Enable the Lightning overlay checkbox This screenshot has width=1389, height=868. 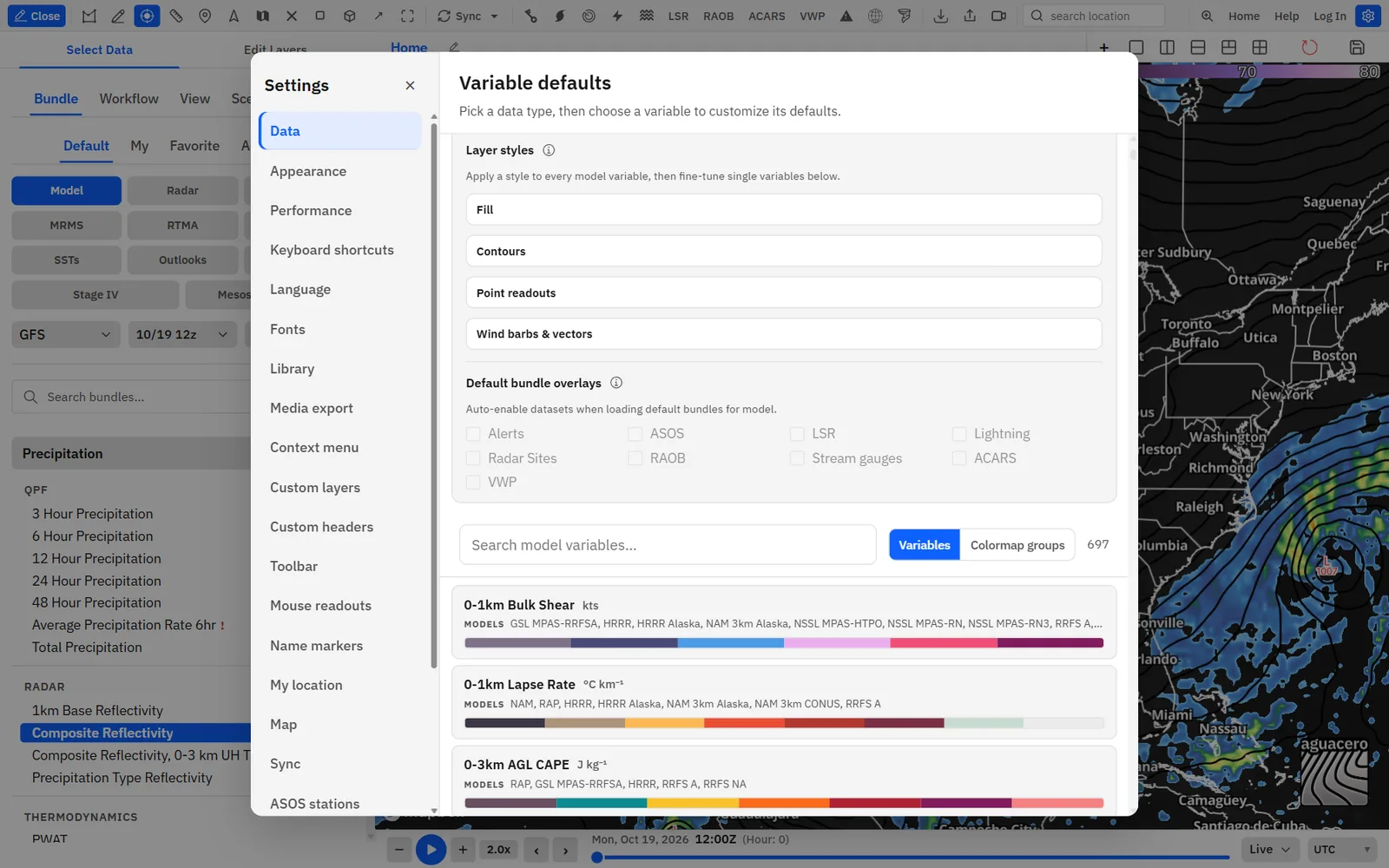(x=959, y=433)
